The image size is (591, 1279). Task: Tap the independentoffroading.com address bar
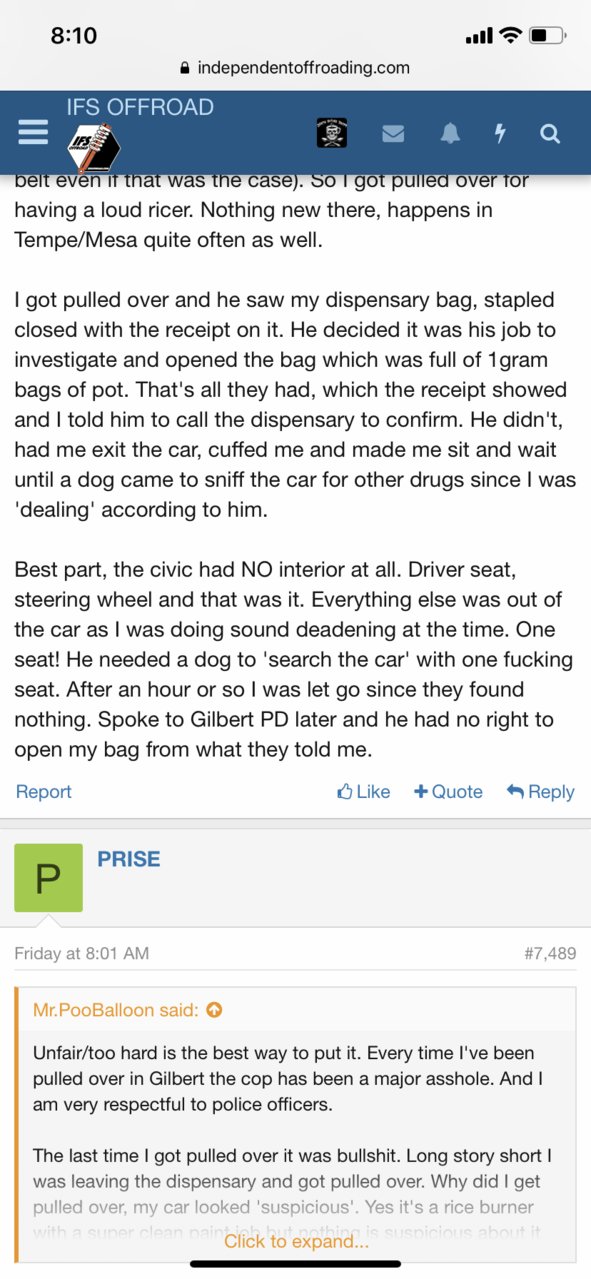pyautogui.click(x=295, y=67)
